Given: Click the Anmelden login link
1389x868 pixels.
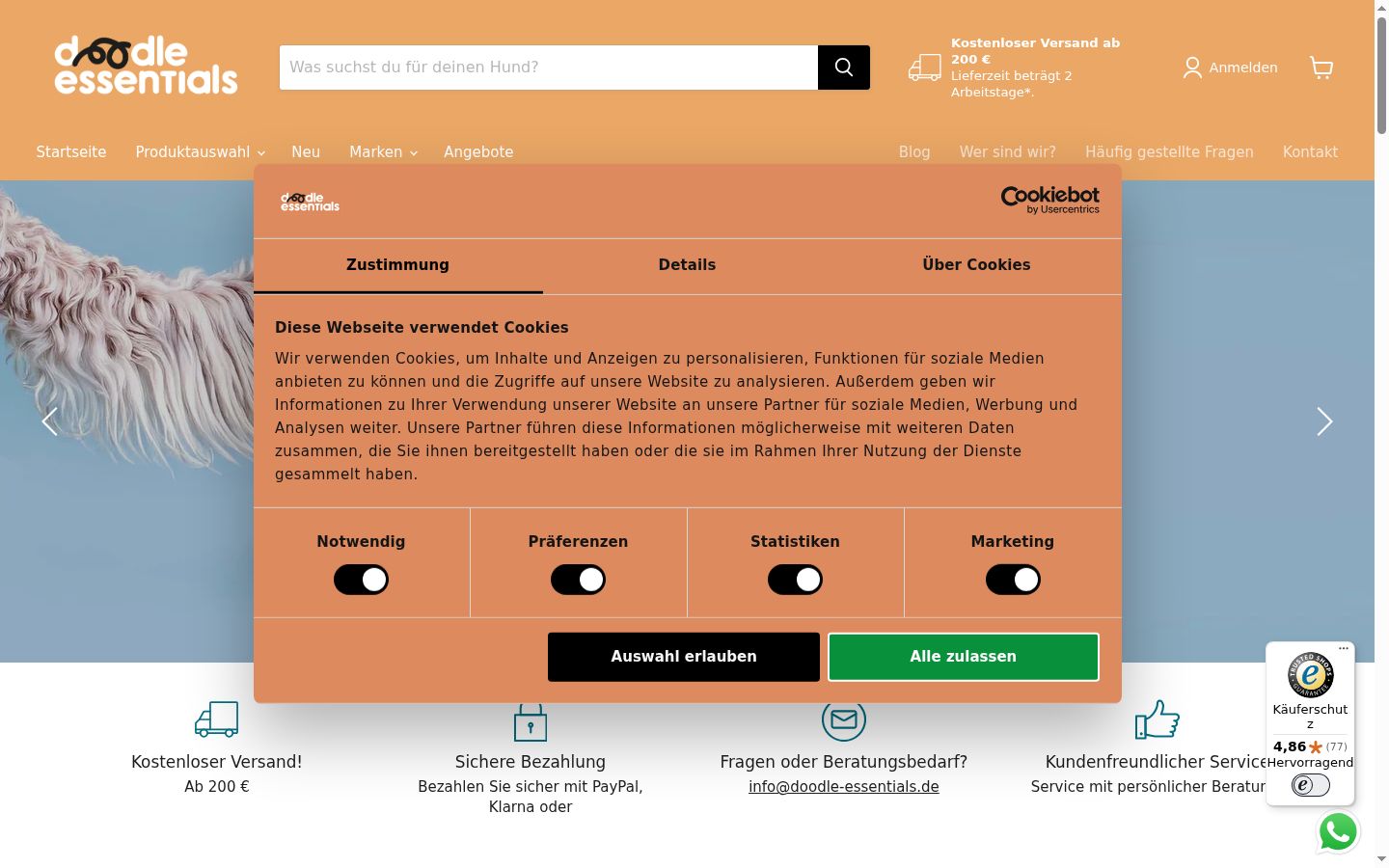Looking at the screenshot, I should pyautogui.click(x=1243, y=68).
